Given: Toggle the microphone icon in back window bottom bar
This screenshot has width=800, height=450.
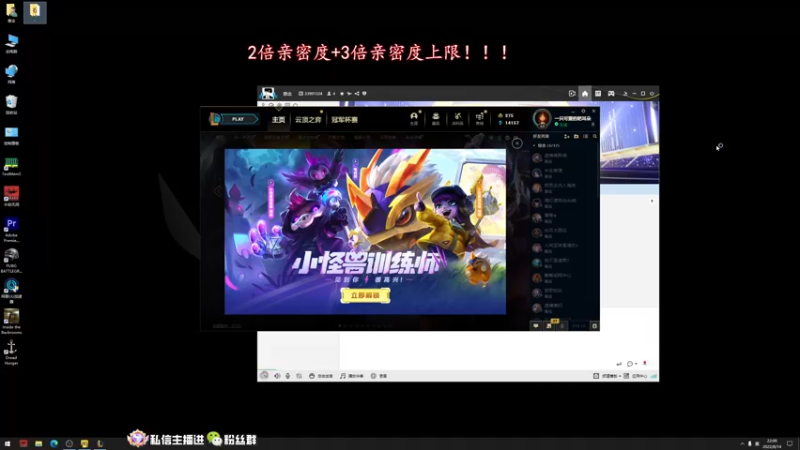Looking at the screenshot, I should click(x=288, y=376).
